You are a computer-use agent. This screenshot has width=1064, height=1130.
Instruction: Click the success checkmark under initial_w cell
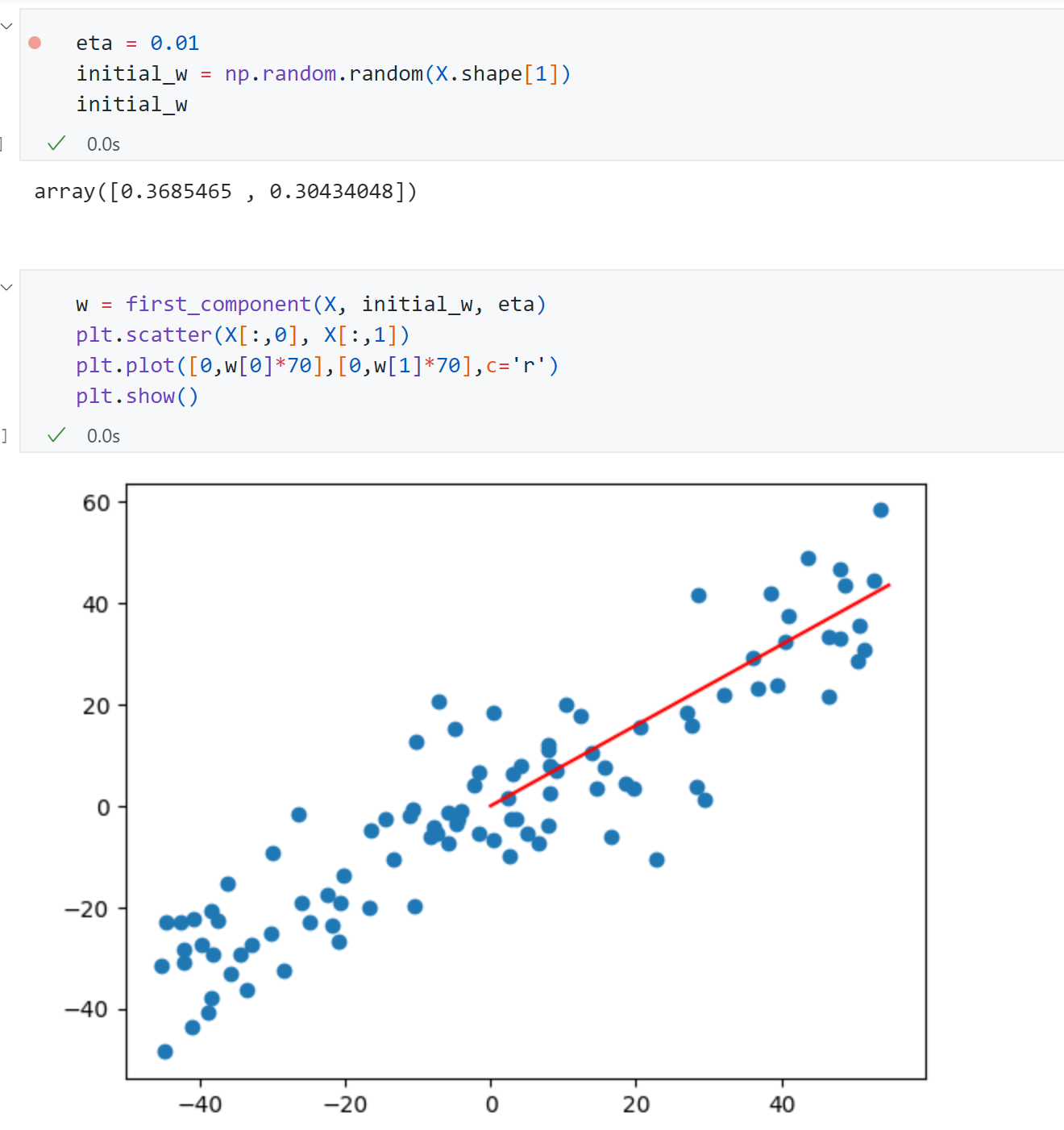click(56, 143)
